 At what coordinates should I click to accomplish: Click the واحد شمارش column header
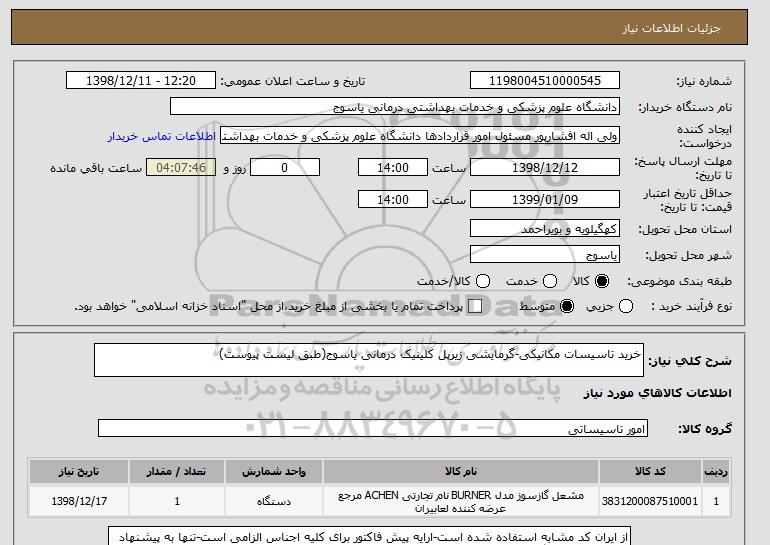pyautogui.click(x=274, y=471)
